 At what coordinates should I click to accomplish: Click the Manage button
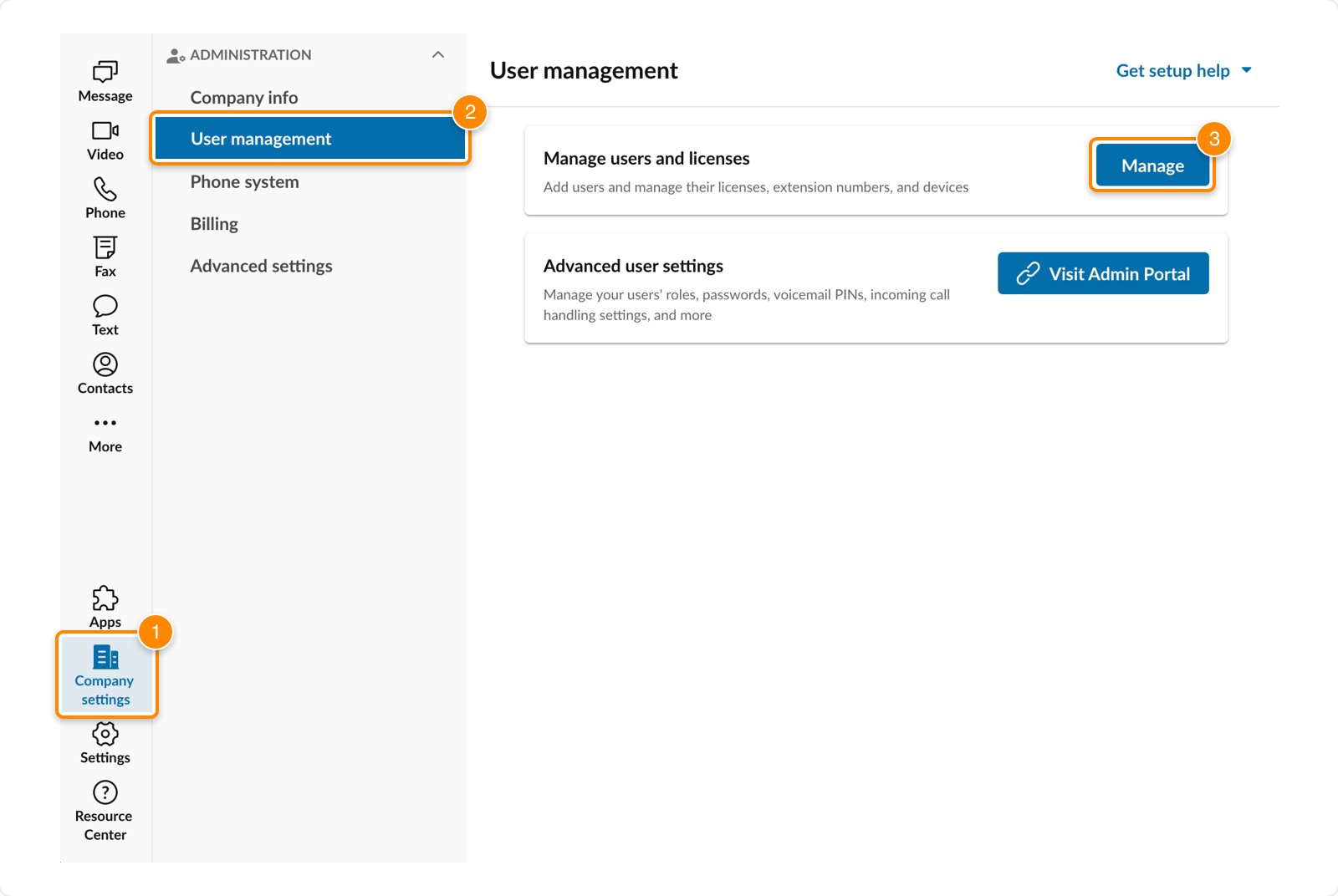pyautogui.click(x=1152, y=166)
